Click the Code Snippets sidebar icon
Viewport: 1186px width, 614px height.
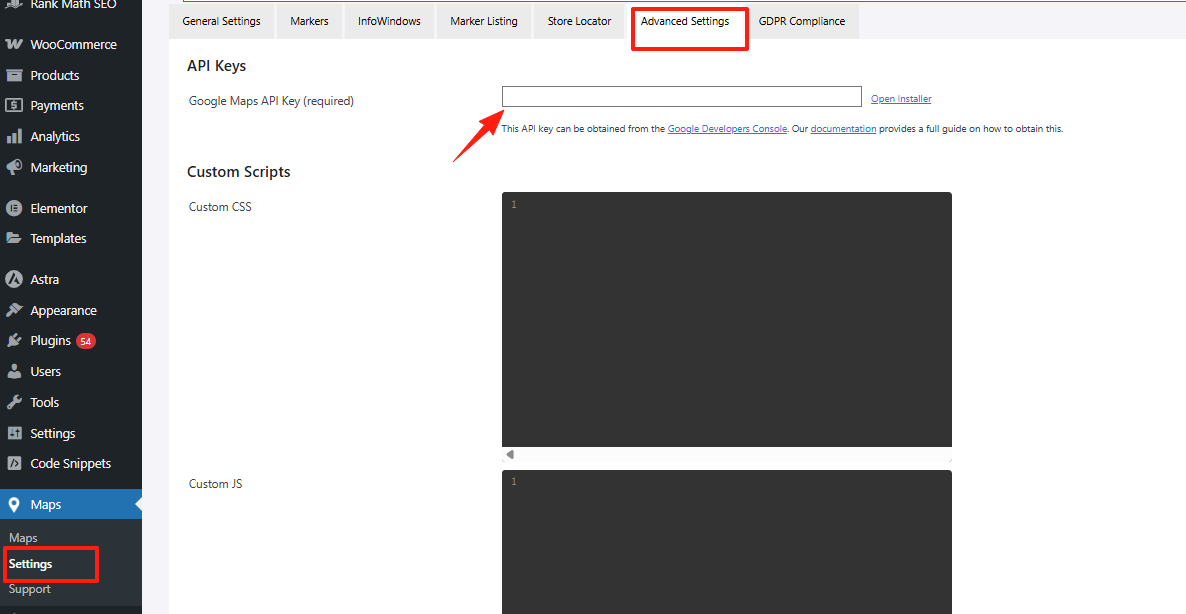point(18,463)
